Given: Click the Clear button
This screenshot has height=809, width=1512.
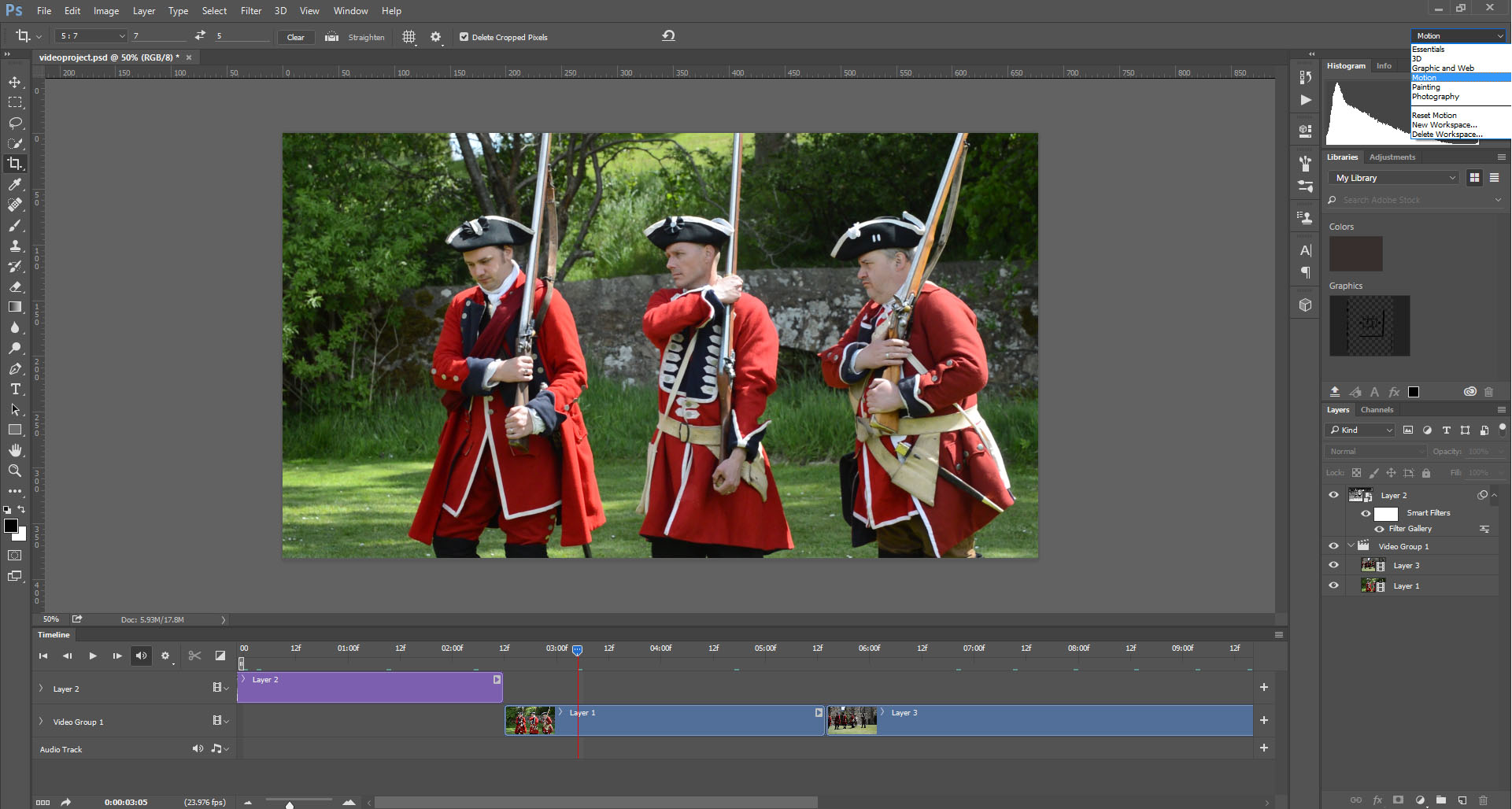Looking at the screenshot, I should [x=295, y=37].
